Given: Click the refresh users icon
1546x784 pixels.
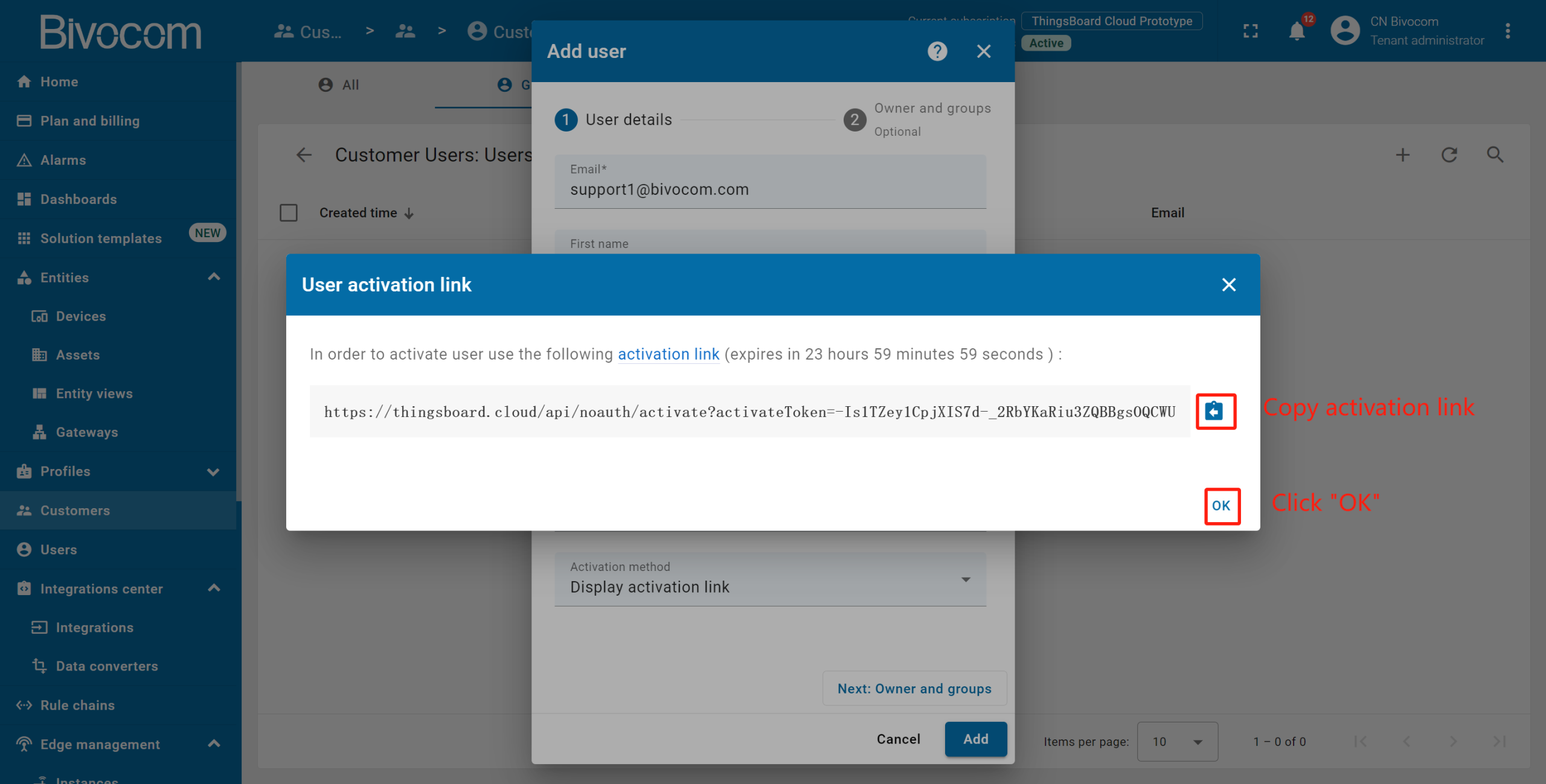Looking at the screenshot, I should pos(1449,155).
